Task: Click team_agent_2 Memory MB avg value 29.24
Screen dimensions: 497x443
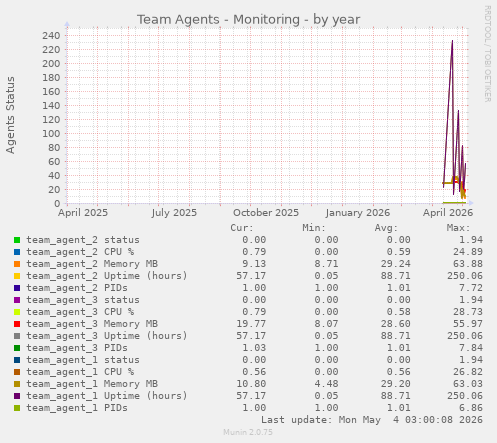Action: pyautogui.click(x=396, y=264)
